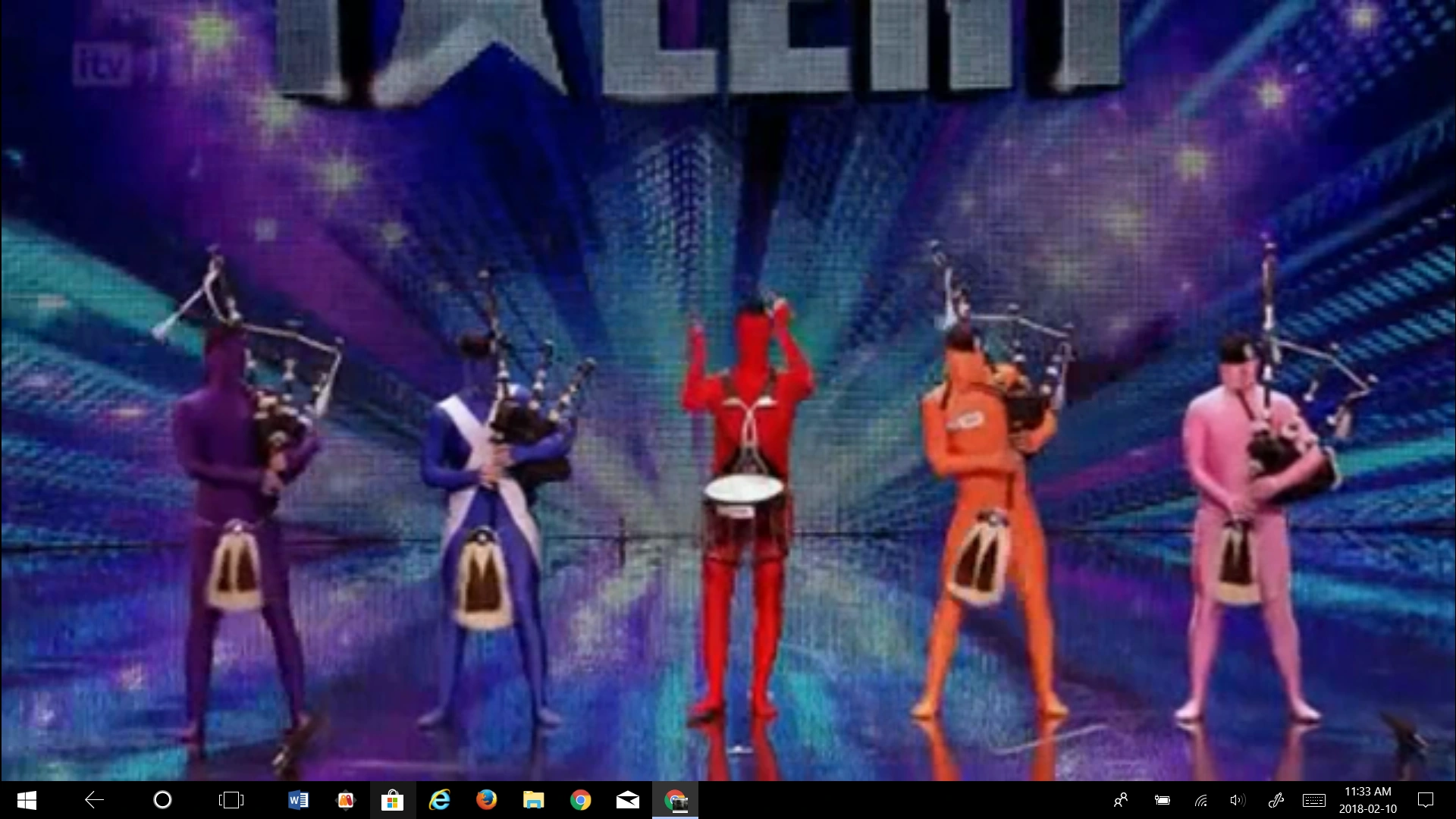Viewport: 1456px width, 819px height.
Task: Open File Explorer folder icon
Action: pos(533,800)
